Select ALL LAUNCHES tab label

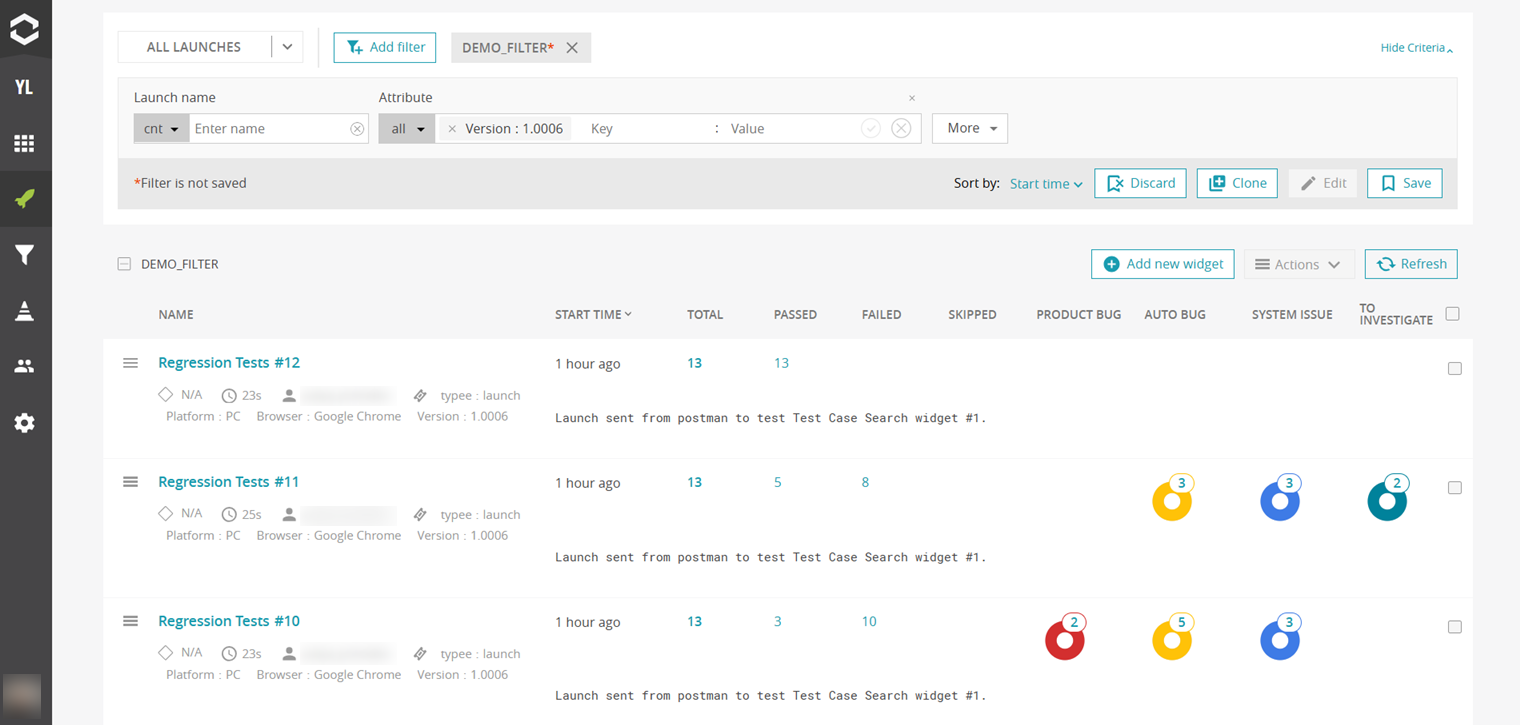[194, 47]
